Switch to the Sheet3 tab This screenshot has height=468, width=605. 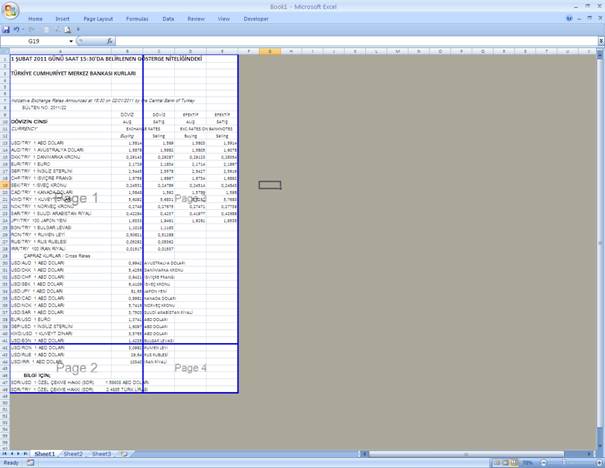pyautogui.click(x=101, y=454)
